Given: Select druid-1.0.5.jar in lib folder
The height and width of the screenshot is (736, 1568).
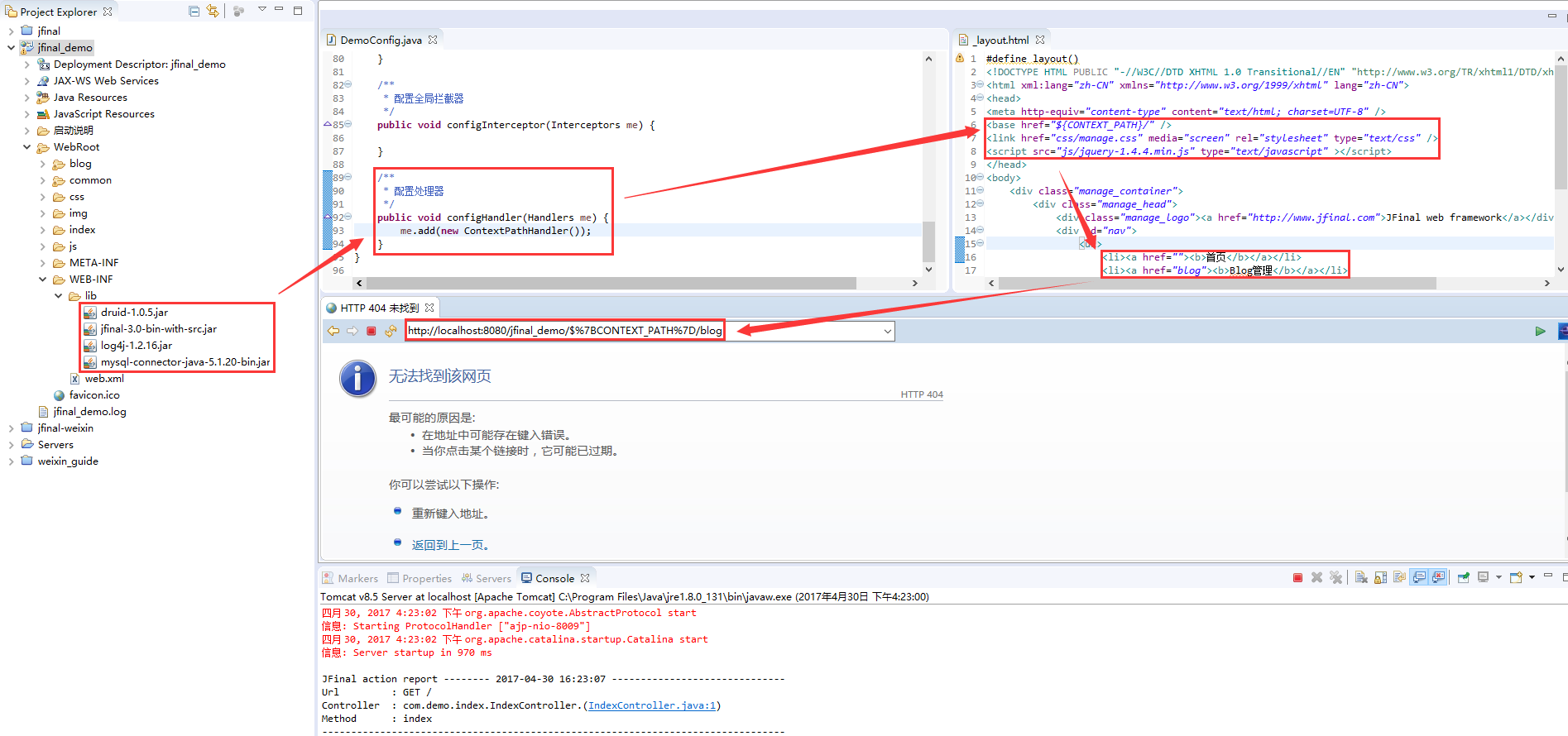Looking at the screenshot, I should coord(126,313).
